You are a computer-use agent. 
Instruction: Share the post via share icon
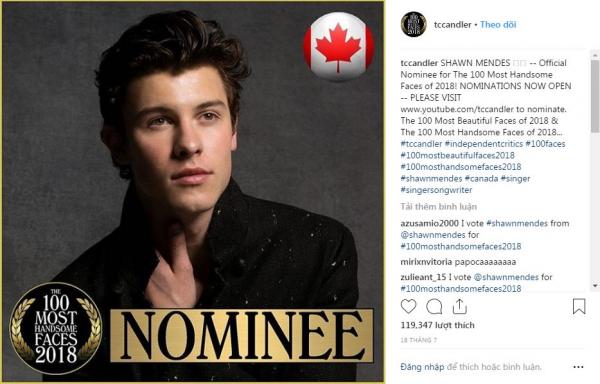(460, 306)
